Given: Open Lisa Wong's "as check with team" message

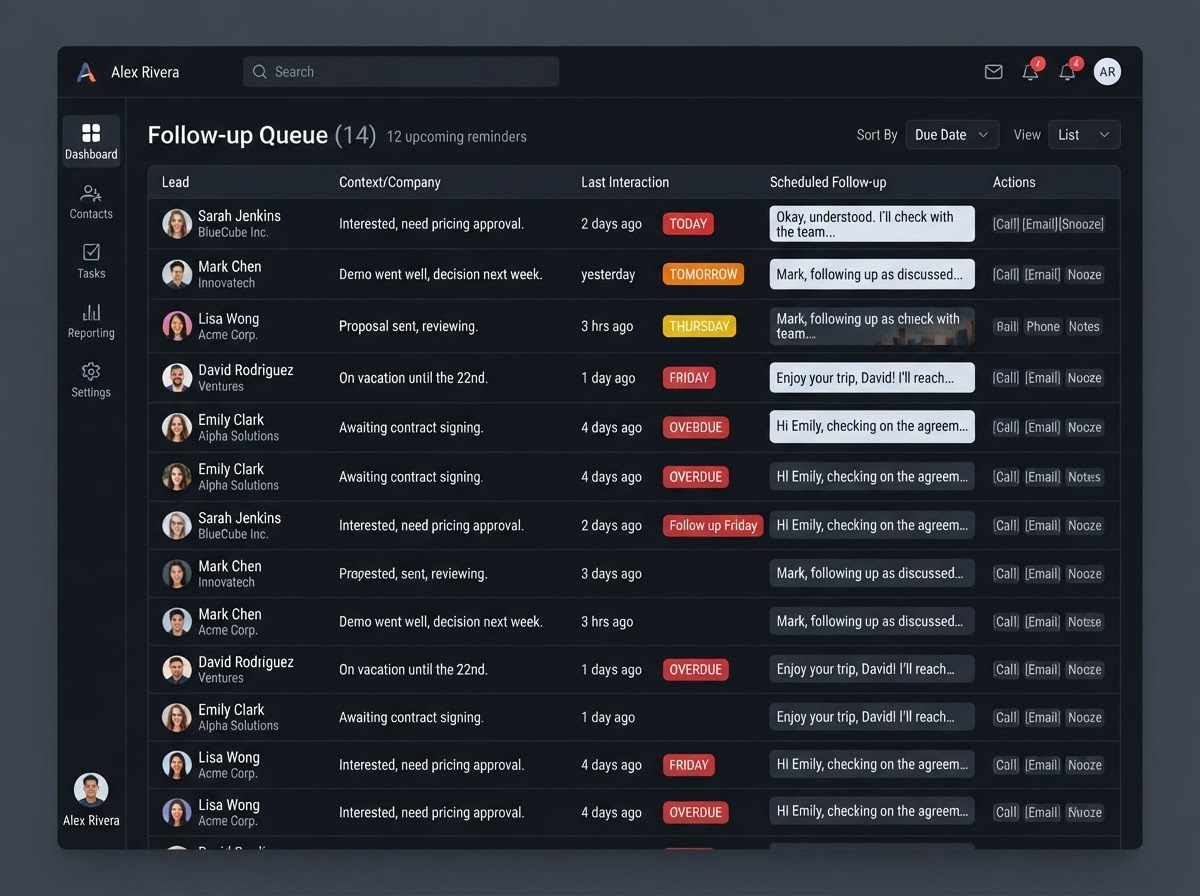Looking at the screenshot, I should 872,326.
